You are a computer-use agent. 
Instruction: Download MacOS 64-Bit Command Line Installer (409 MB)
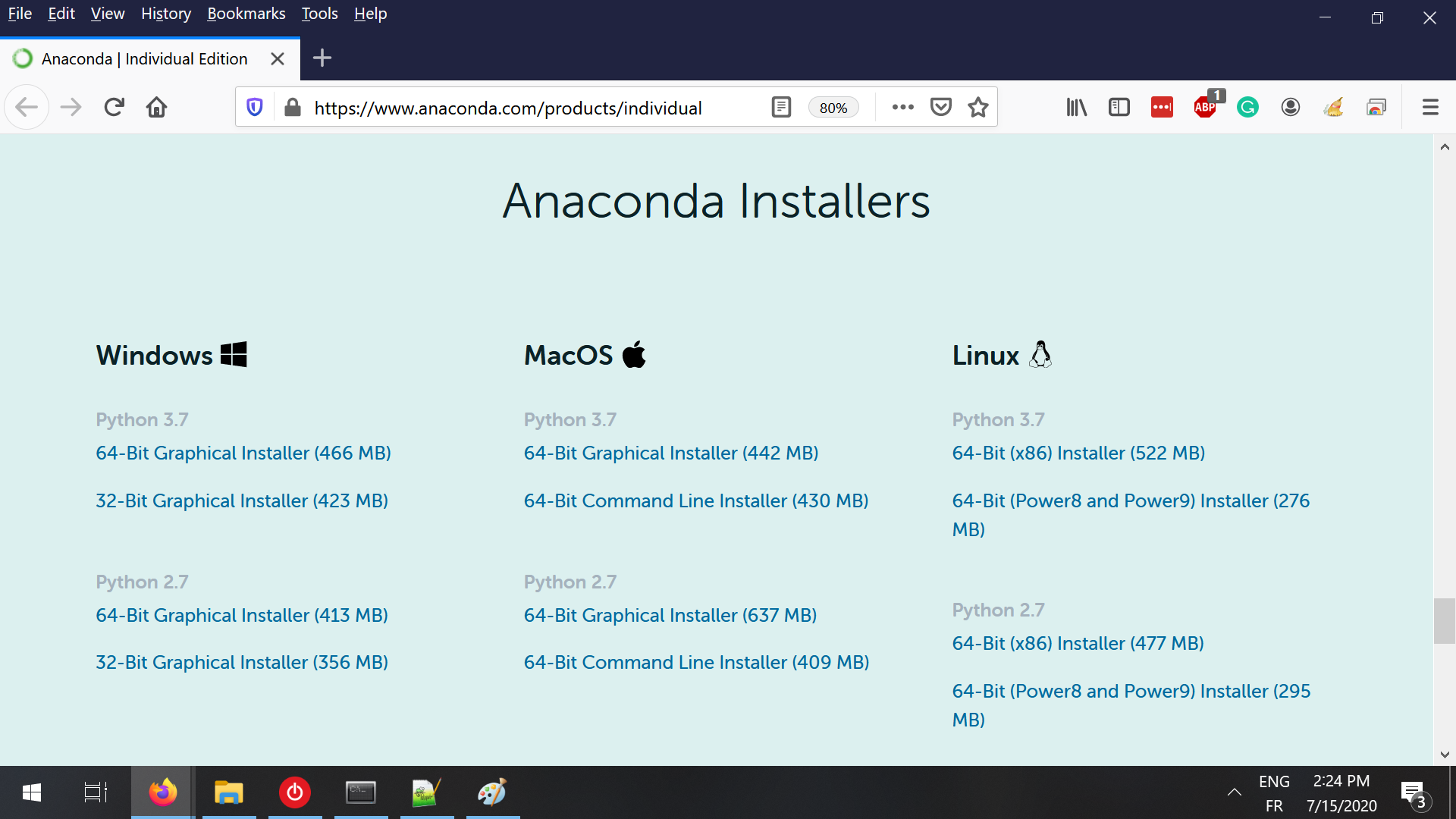pyautogui.click(x=696, y=662)
